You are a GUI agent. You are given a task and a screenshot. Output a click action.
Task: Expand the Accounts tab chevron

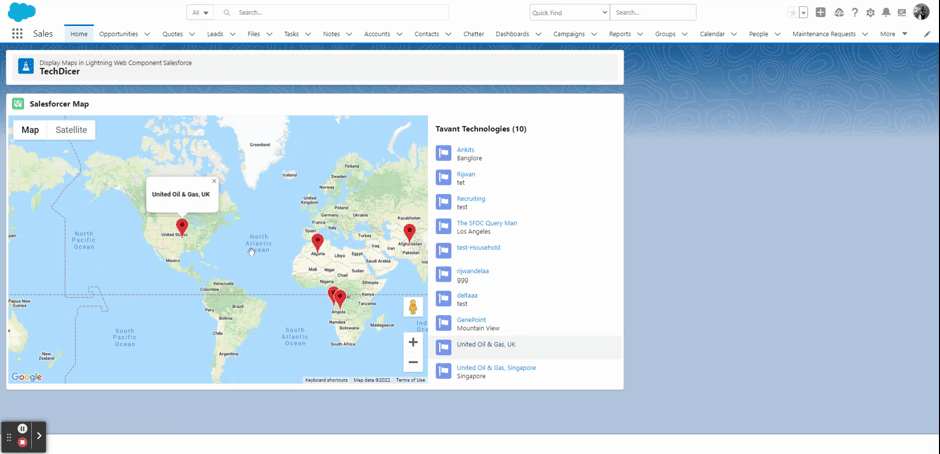point(399,34)
